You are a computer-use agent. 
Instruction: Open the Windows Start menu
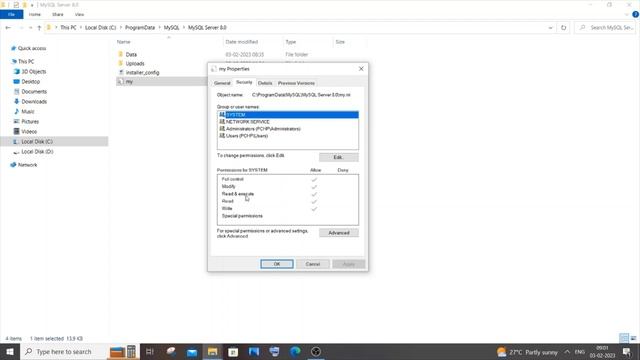[10, 351]
